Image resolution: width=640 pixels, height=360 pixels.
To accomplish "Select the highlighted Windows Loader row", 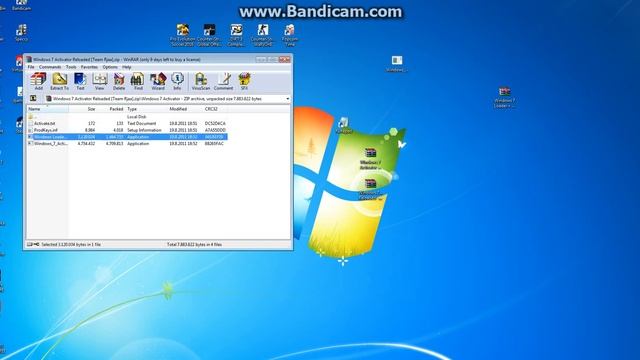I will click(127, 137).
